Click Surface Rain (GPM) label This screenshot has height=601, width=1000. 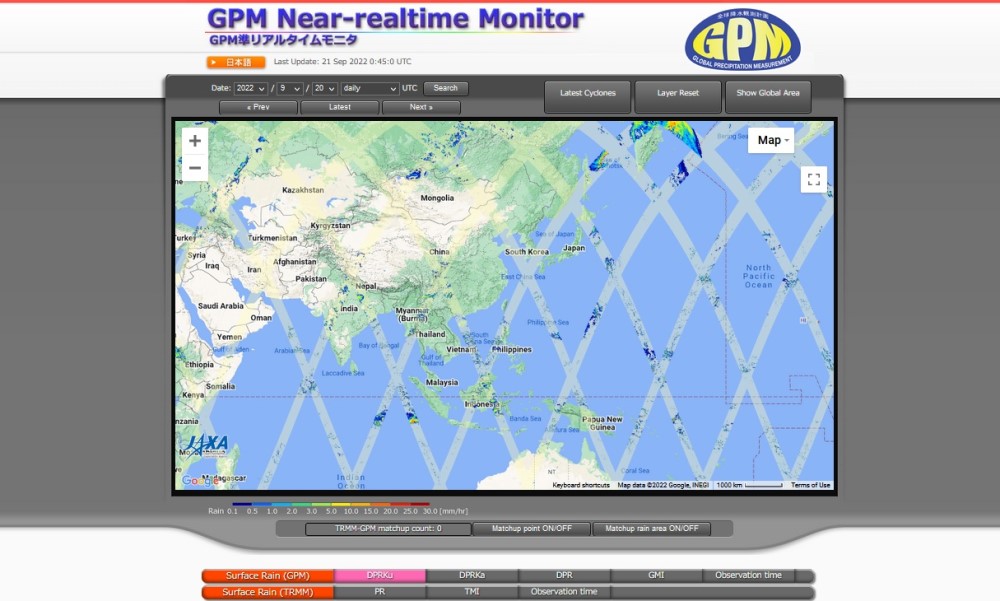[268, 575]
